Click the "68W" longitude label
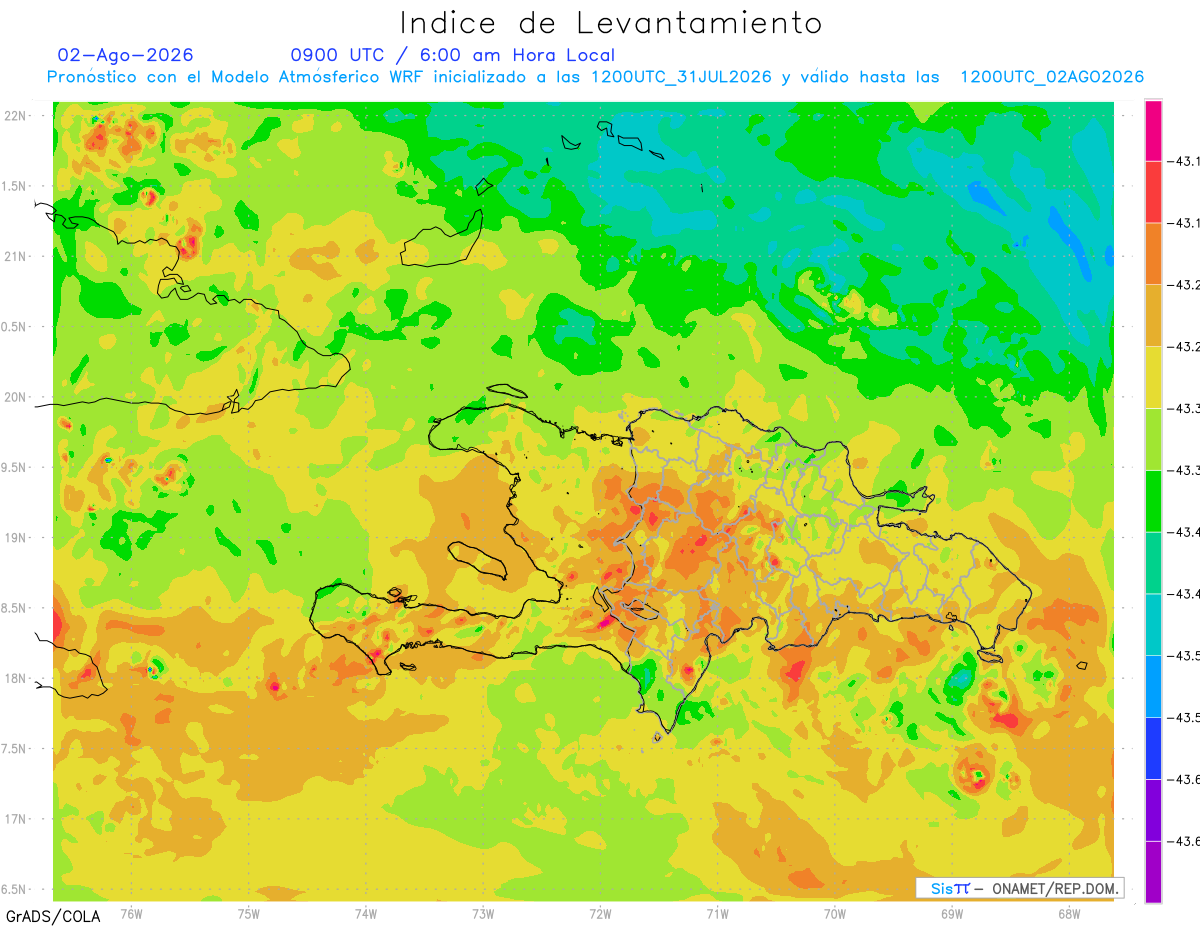 tap(1068, 913)
